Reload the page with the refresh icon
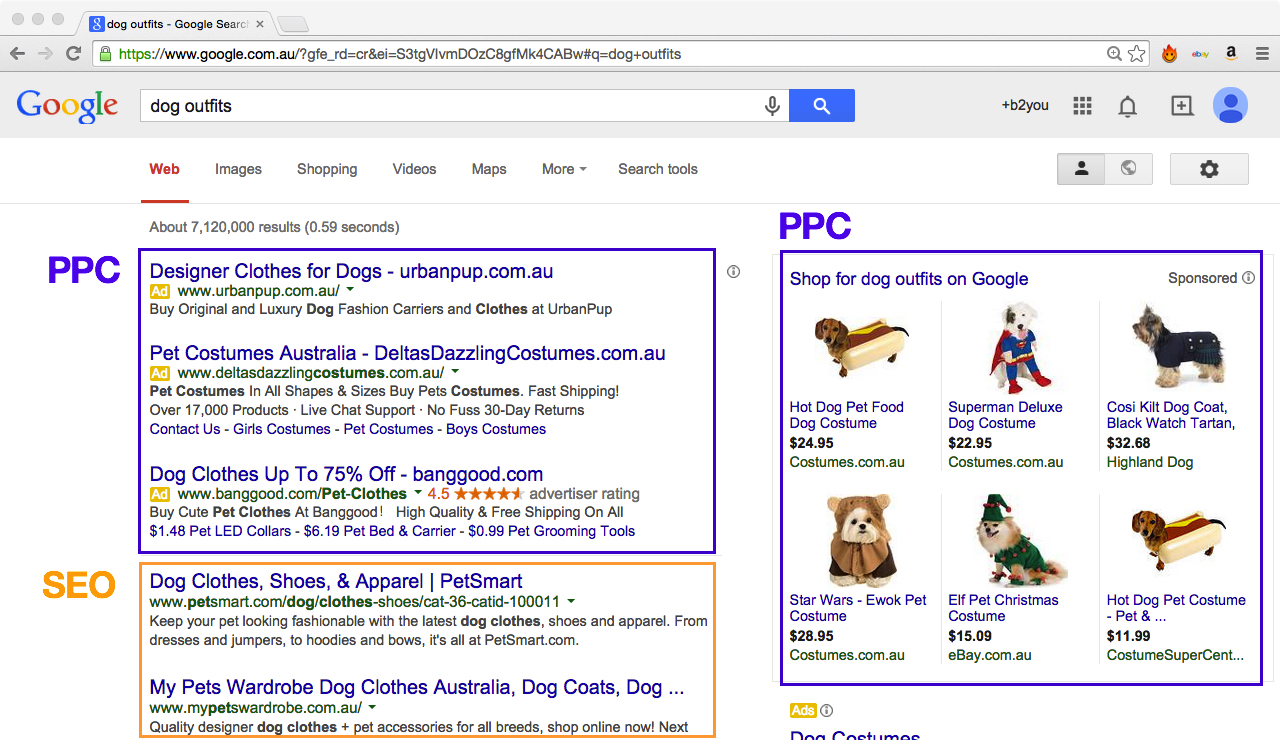 point(73,54)
